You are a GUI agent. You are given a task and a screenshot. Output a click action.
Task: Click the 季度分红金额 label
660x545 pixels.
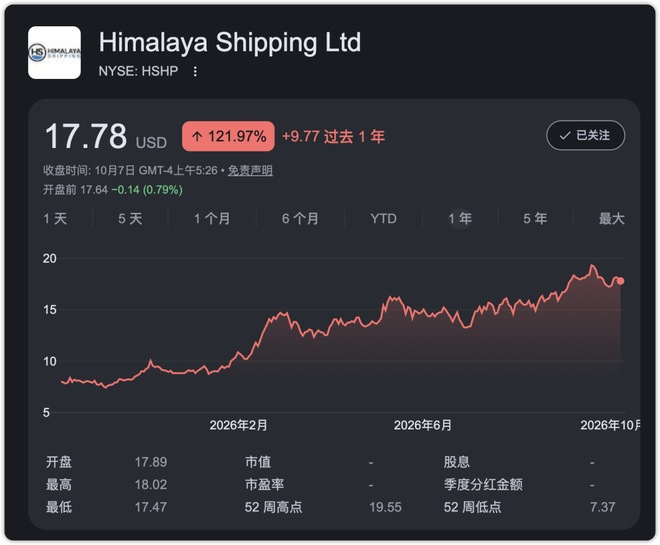point(483,484)
